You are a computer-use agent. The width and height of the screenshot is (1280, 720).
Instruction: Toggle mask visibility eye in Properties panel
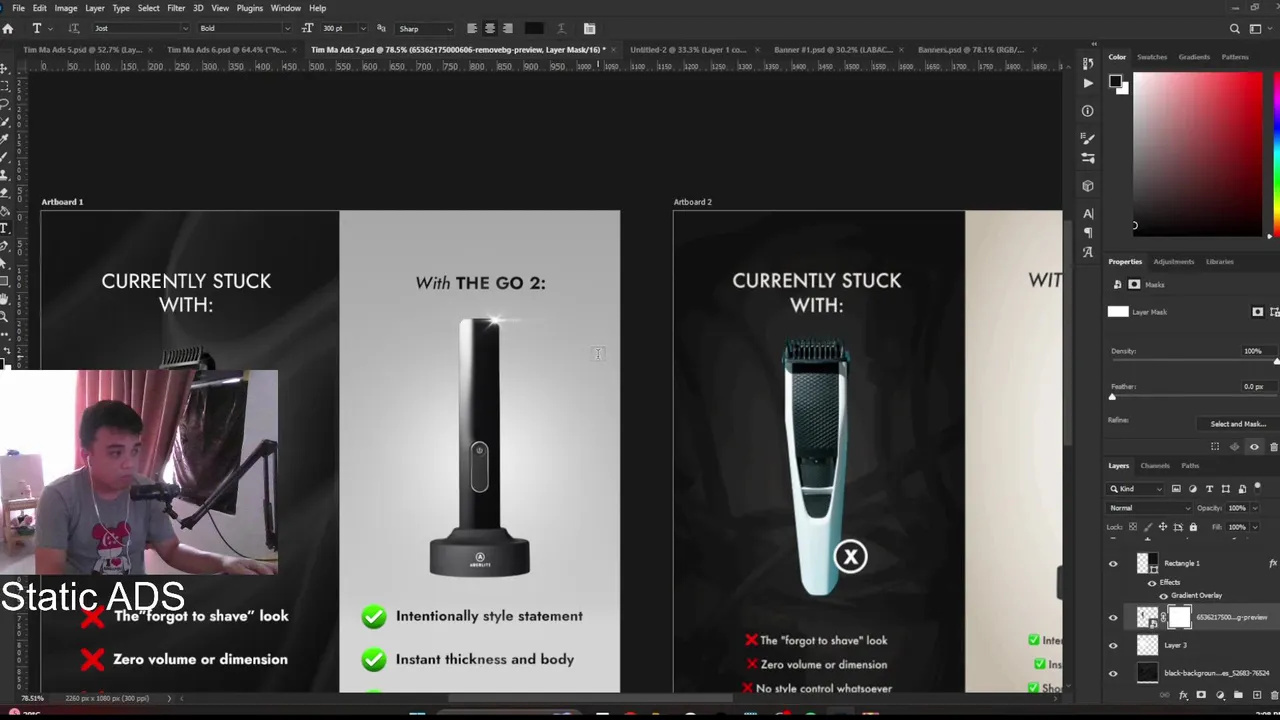click(x=1254, y=447)
